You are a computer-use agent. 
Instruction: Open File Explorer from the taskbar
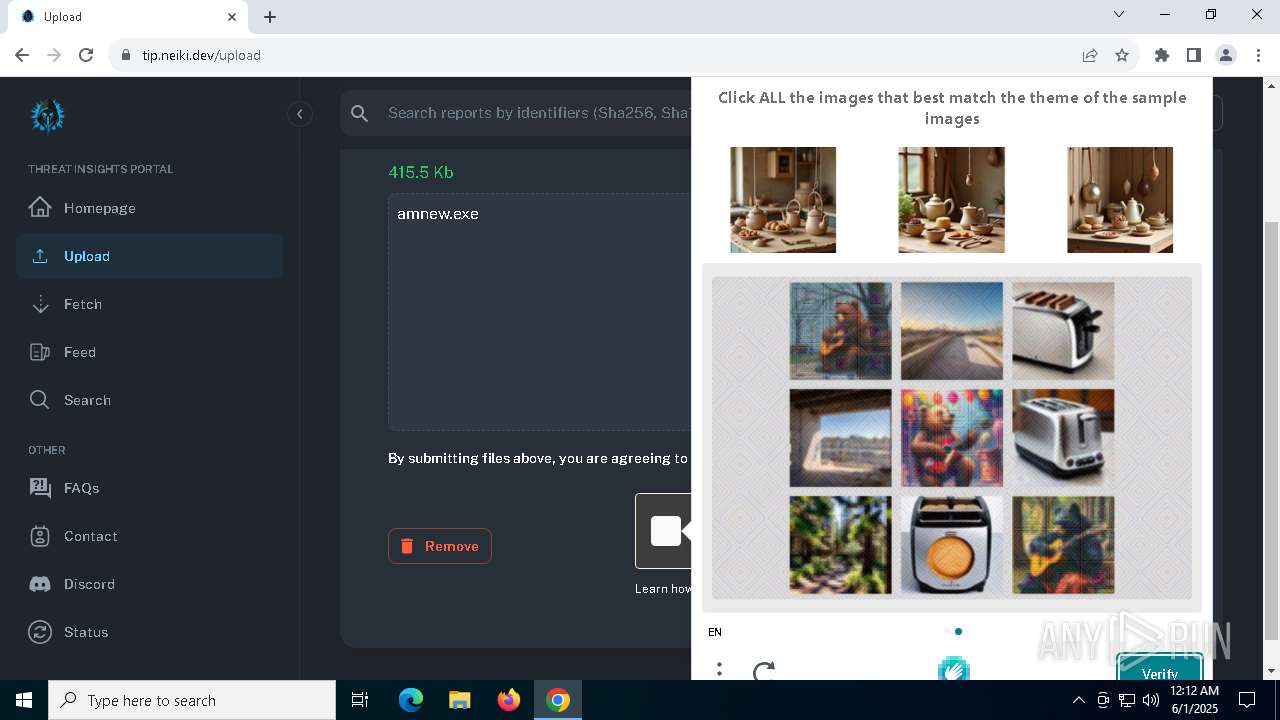tap(460, 700)
